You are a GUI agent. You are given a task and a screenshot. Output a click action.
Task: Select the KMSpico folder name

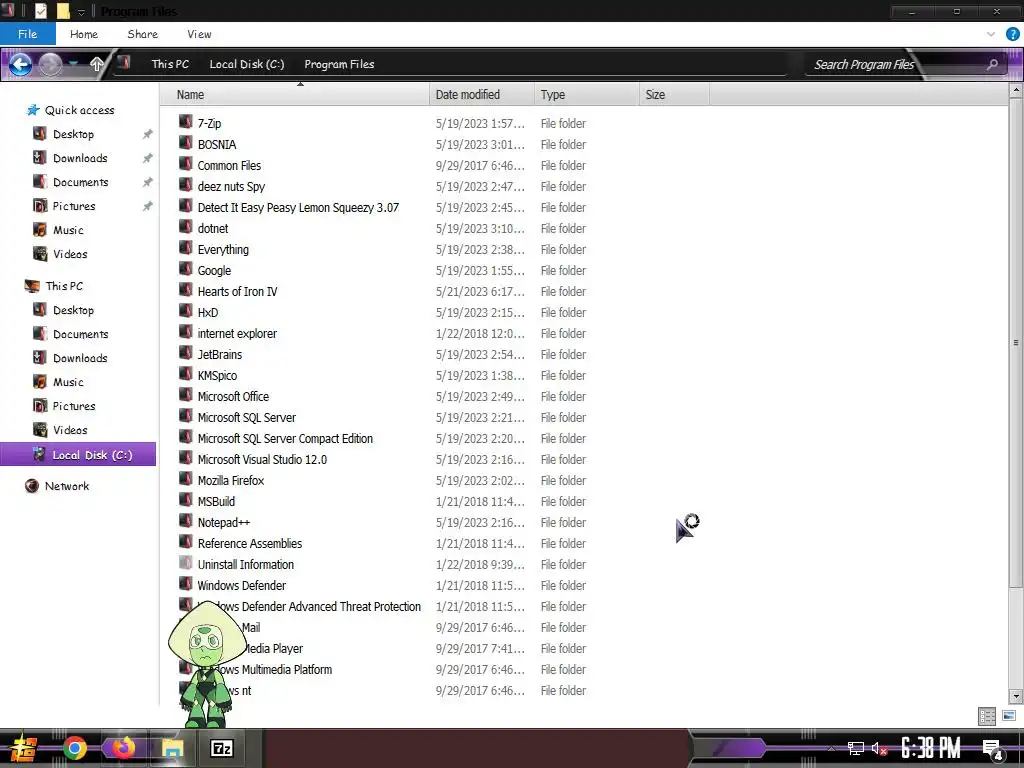217,376
